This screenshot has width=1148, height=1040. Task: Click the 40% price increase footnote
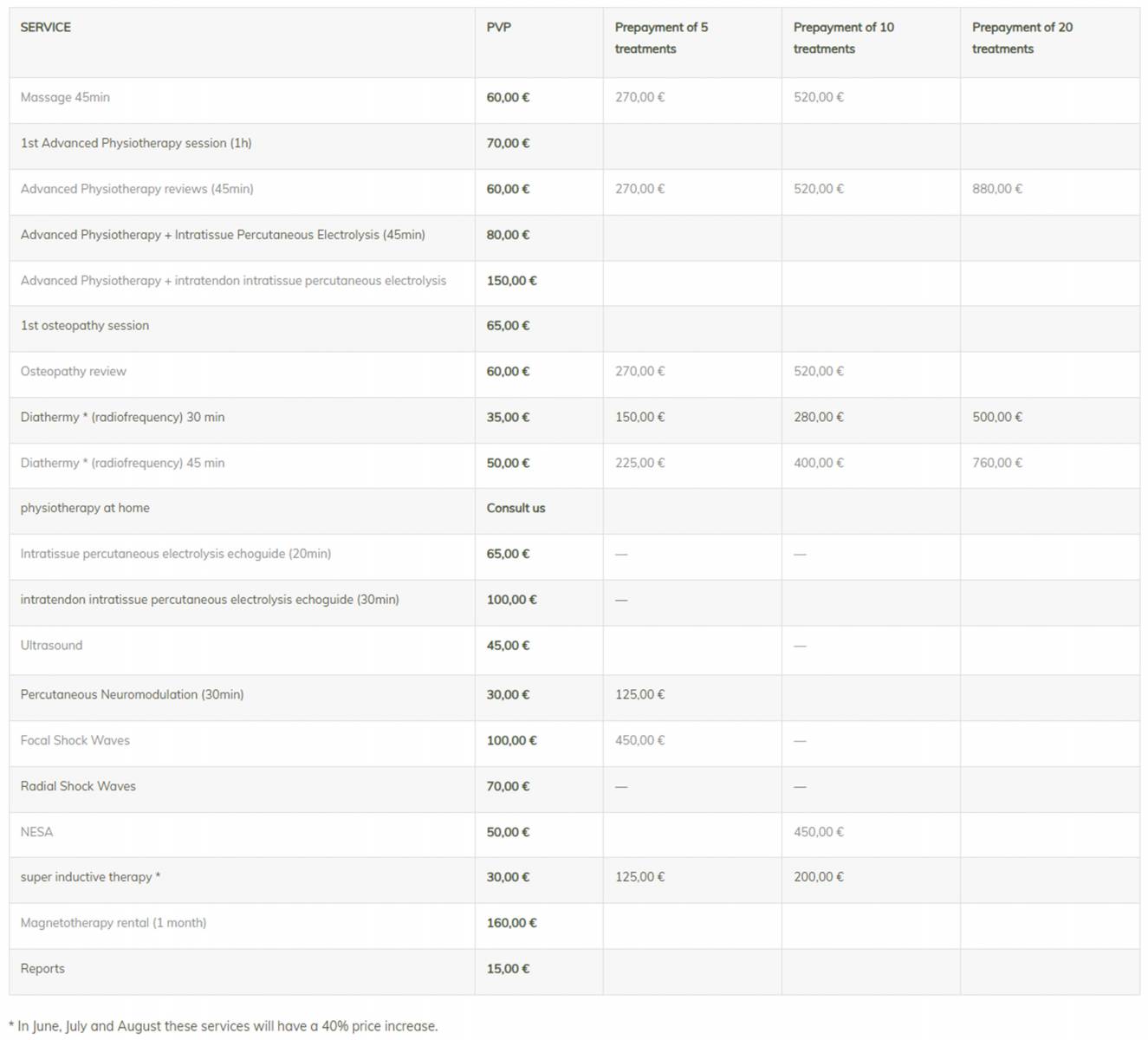[x=224, y=1026]
